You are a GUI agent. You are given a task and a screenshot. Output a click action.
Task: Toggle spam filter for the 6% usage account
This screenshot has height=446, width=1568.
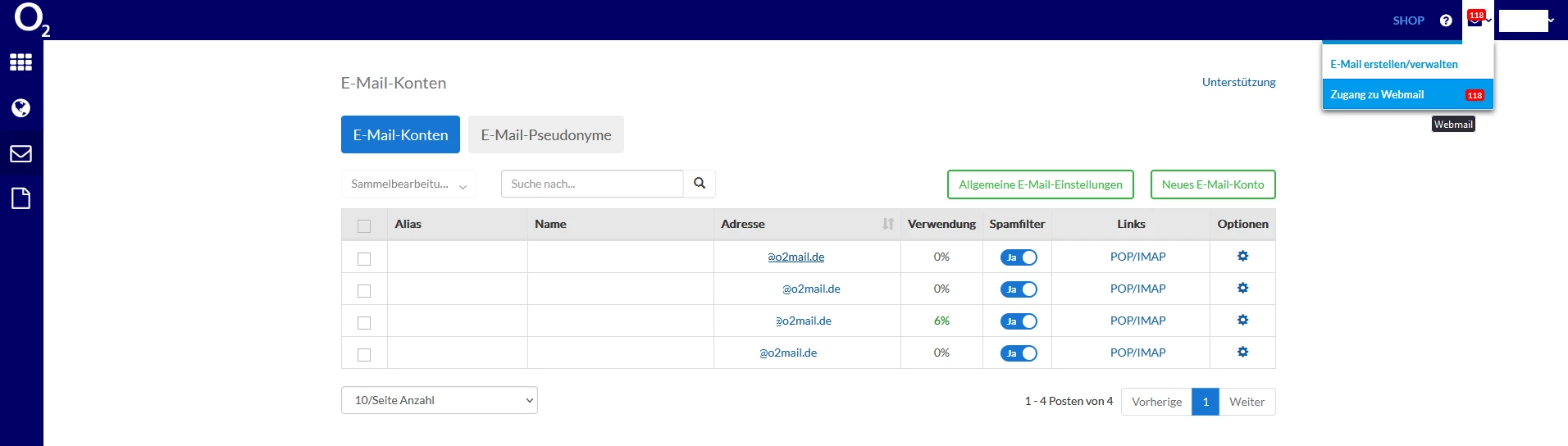pyautogui.click(x=1019, y=321)
